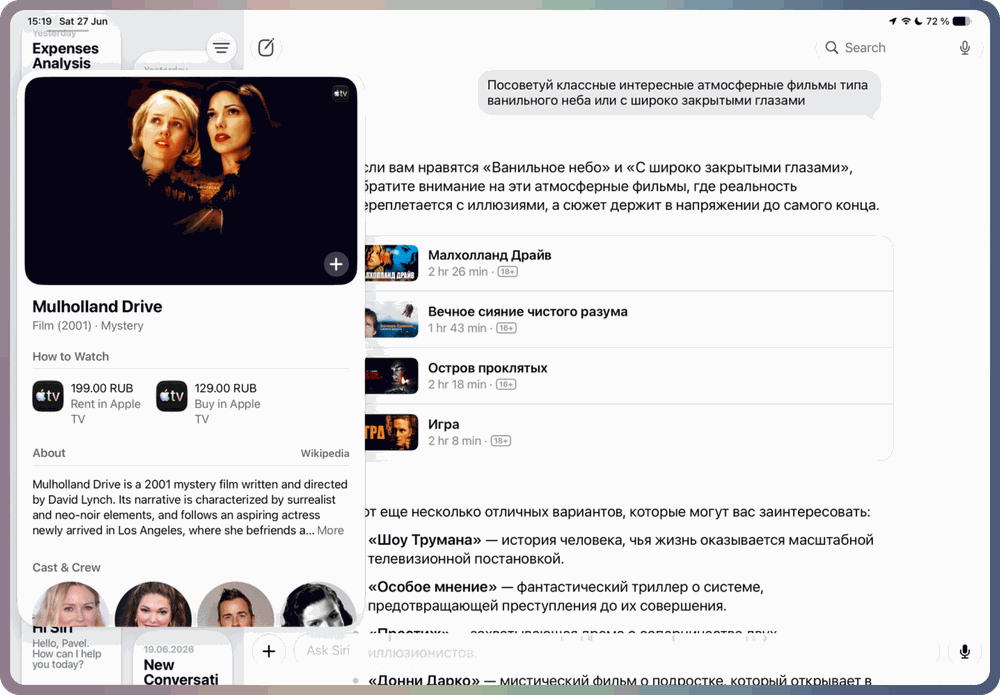1000x695 pixels.
Task: Select the third cast member photo
Action: [236, 604]
